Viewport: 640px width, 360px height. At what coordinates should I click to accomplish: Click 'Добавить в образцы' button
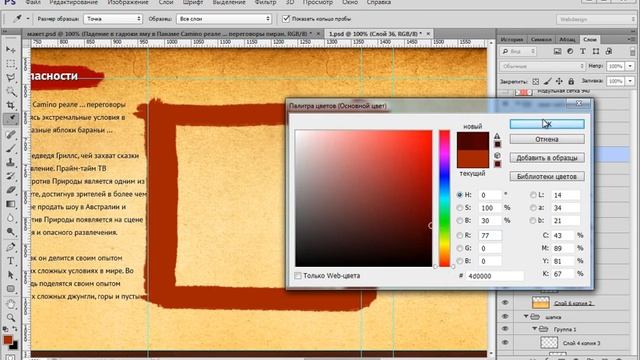click(x=547, y=158)
